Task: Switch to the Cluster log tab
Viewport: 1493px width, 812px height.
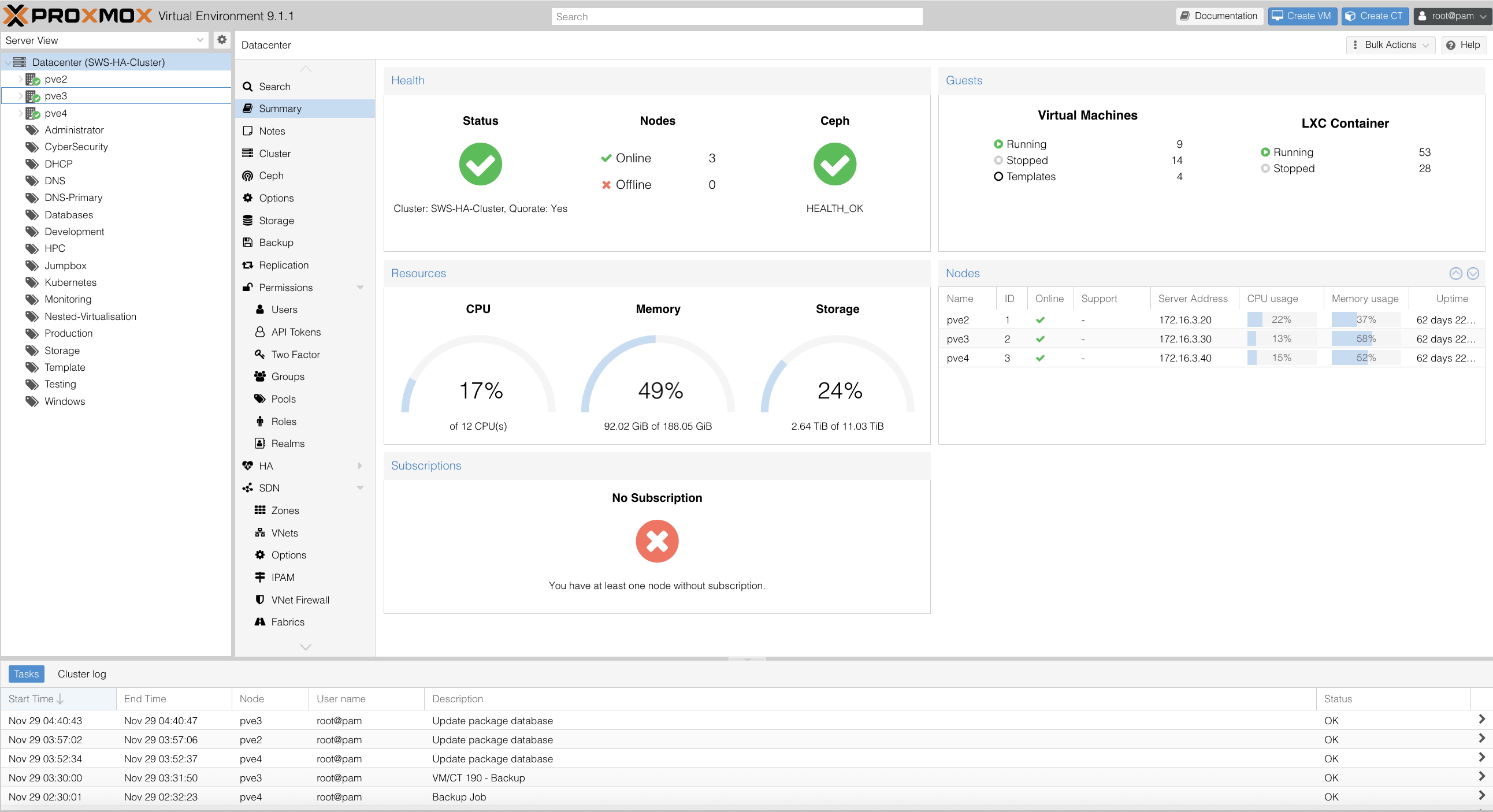Action: click(x=81, y=674)
